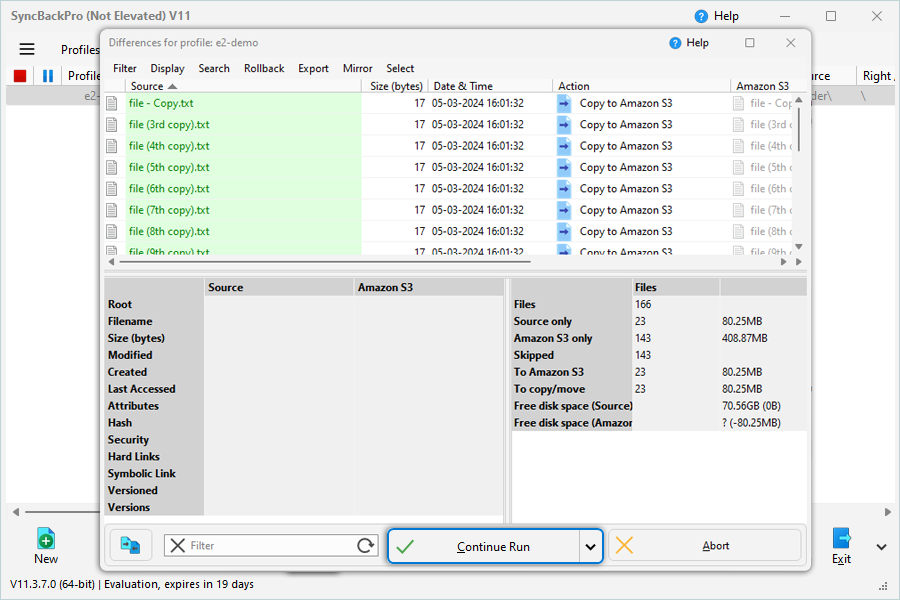Open Help in the Differences dialog
900x600 pixels.
click(x=689, y=43)
